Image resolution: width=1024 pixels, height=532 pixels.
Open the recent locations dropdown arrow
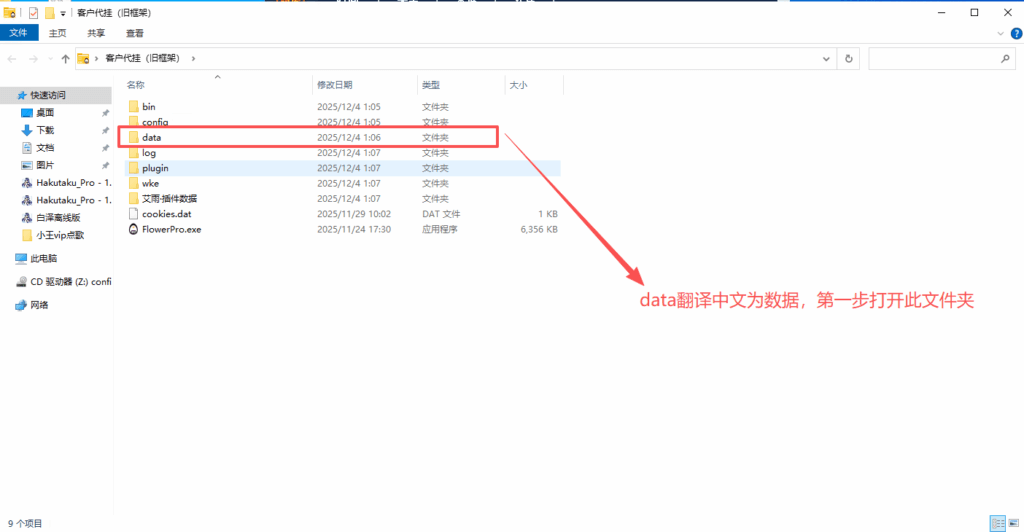pos(50,59)
